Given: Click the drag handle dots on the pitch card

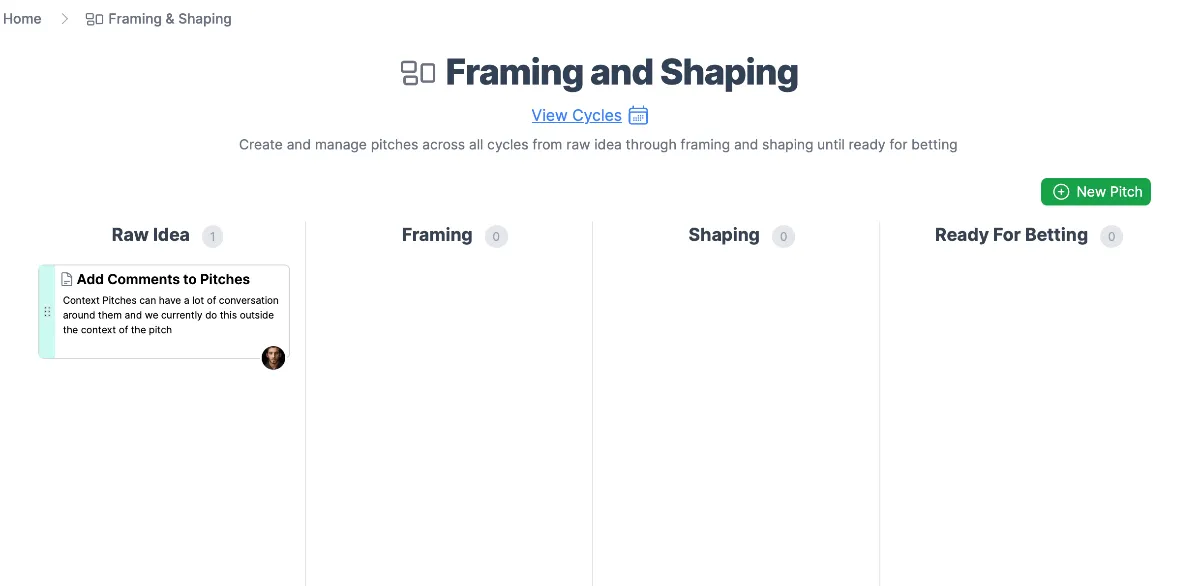Looking at the screenshot, I should click(47, 312).
